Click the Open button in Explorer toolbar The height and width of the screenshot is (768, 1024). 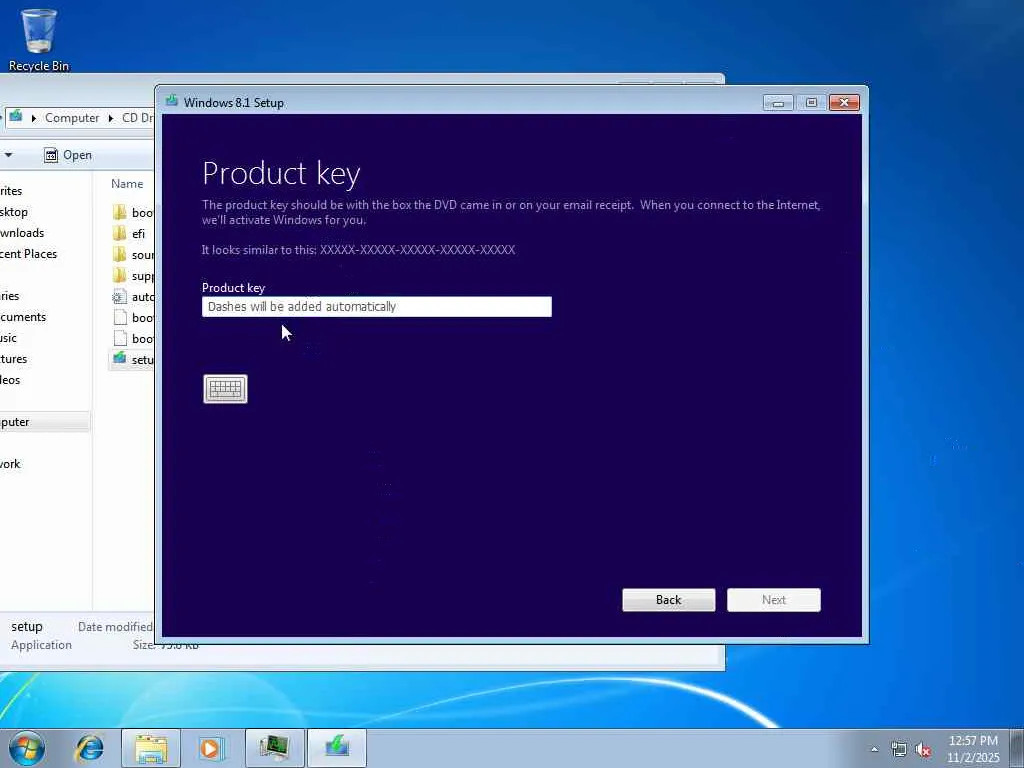(x=69, y=155)
